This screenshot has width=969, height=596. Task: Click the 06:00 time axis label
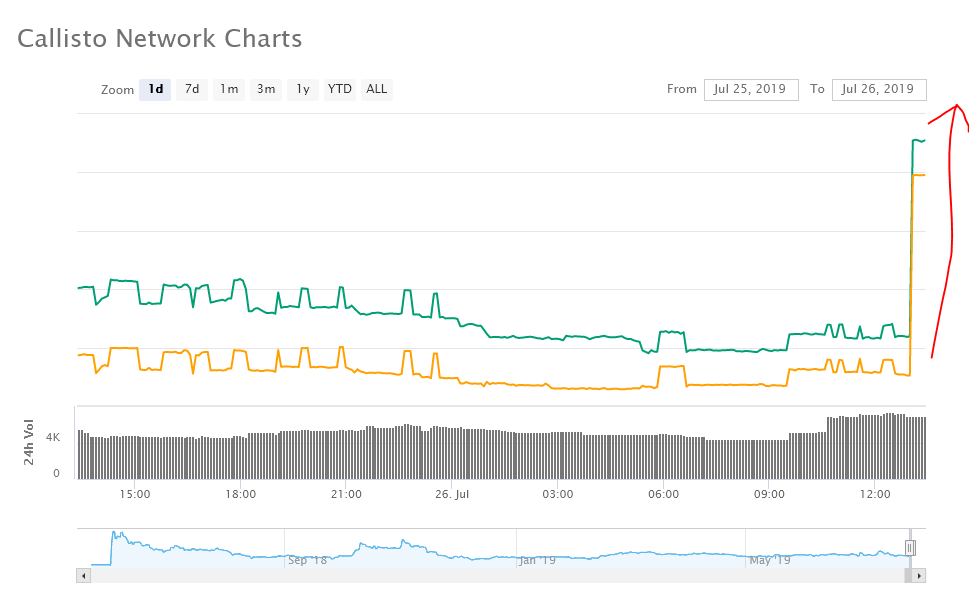pos(663,494)
